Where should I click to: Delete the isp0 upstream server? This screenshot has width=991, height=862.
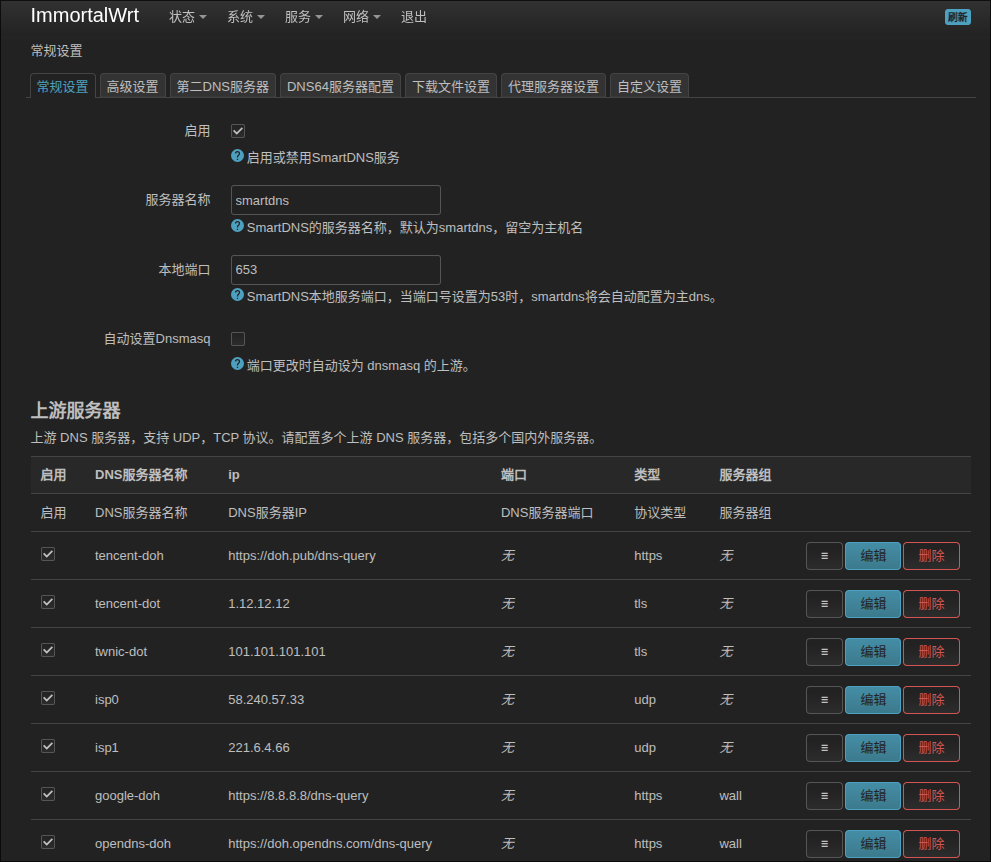tap(931, 700)
